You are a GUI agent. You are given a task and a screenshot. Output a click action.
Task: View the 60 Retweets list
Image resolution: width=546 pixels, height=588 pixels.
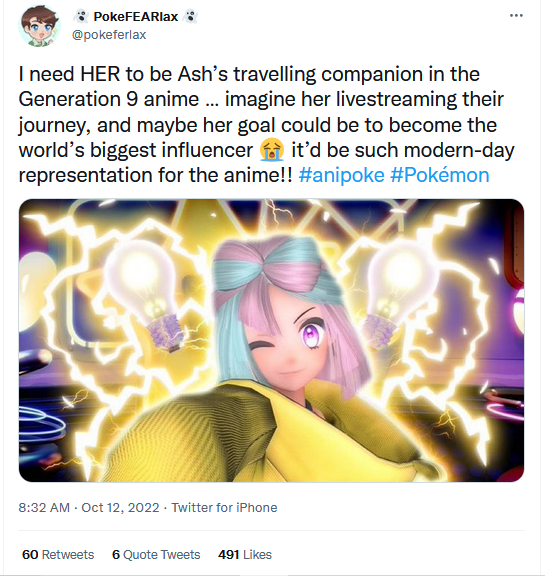[x=58, y=555]
